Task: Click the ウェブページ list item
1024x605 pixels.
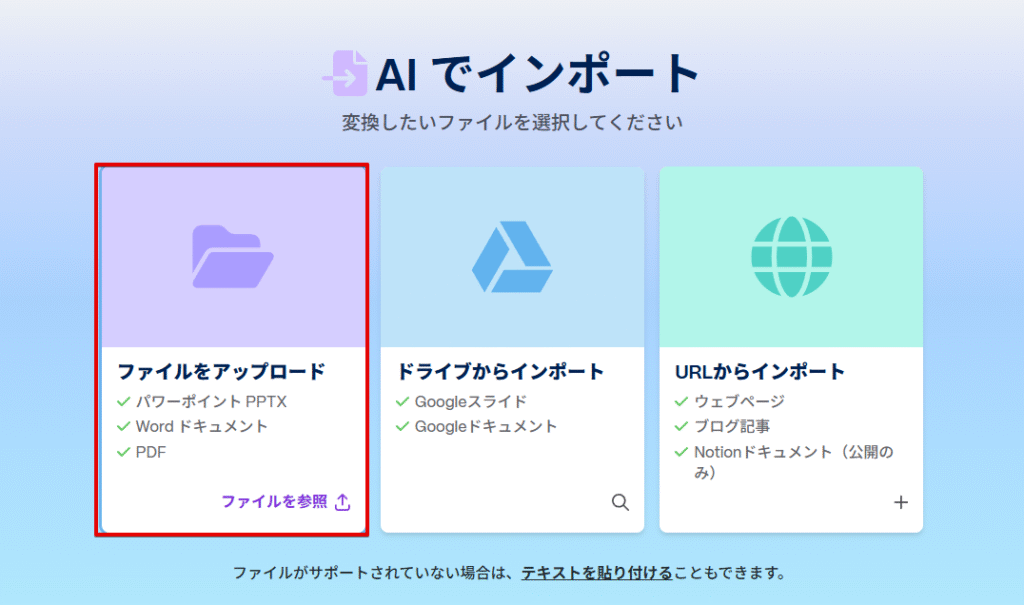Action: point(739,401)
